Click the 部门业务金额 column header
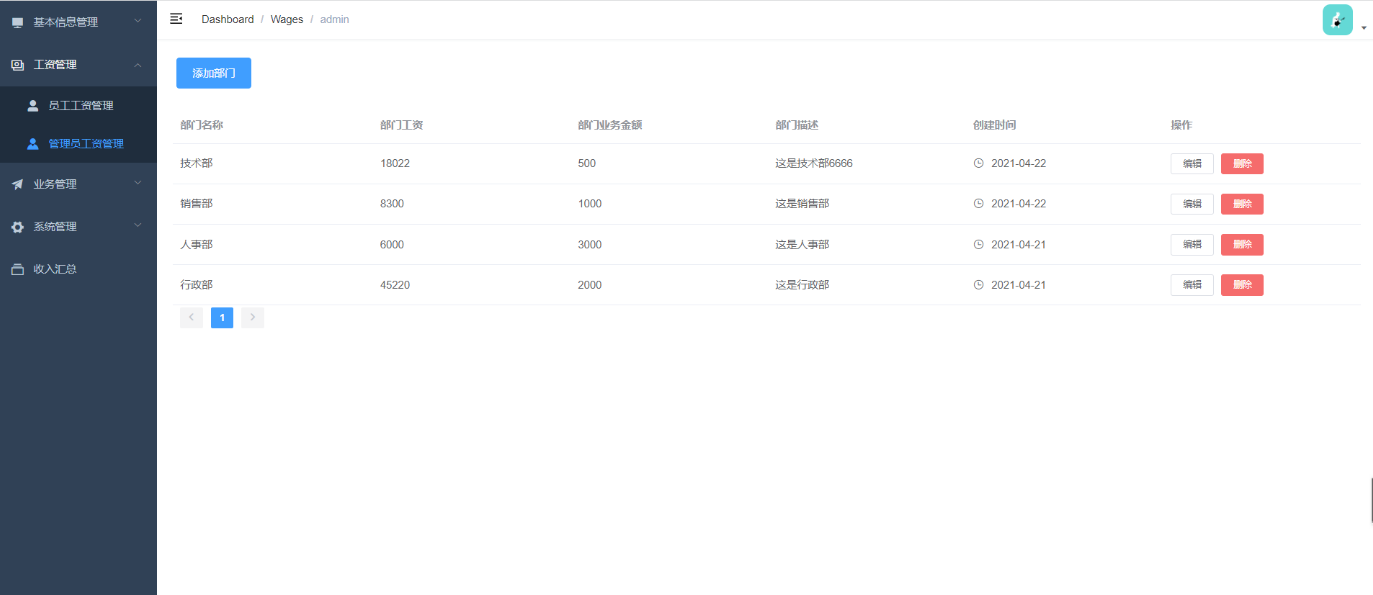The width and height of the screenshot is (1373, 595). point(610,125)
